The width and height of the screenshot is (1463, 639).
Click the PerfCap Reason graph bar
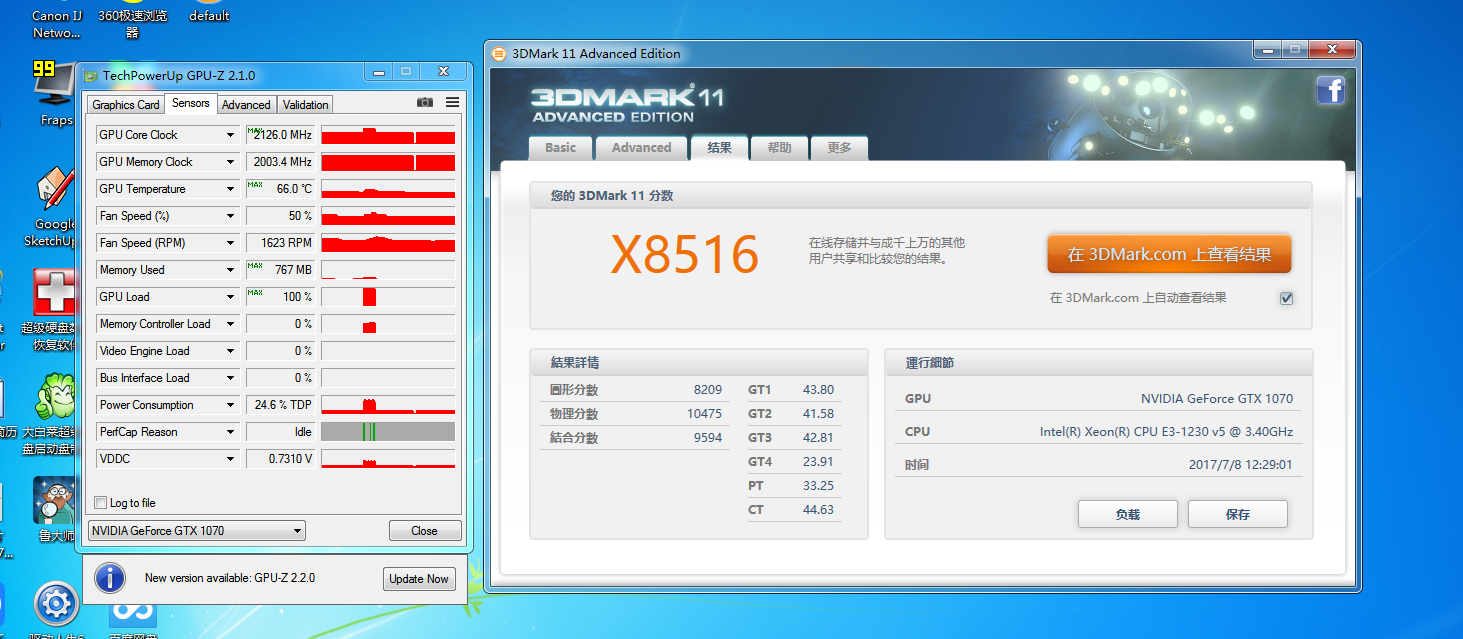[x=388, y=432]
